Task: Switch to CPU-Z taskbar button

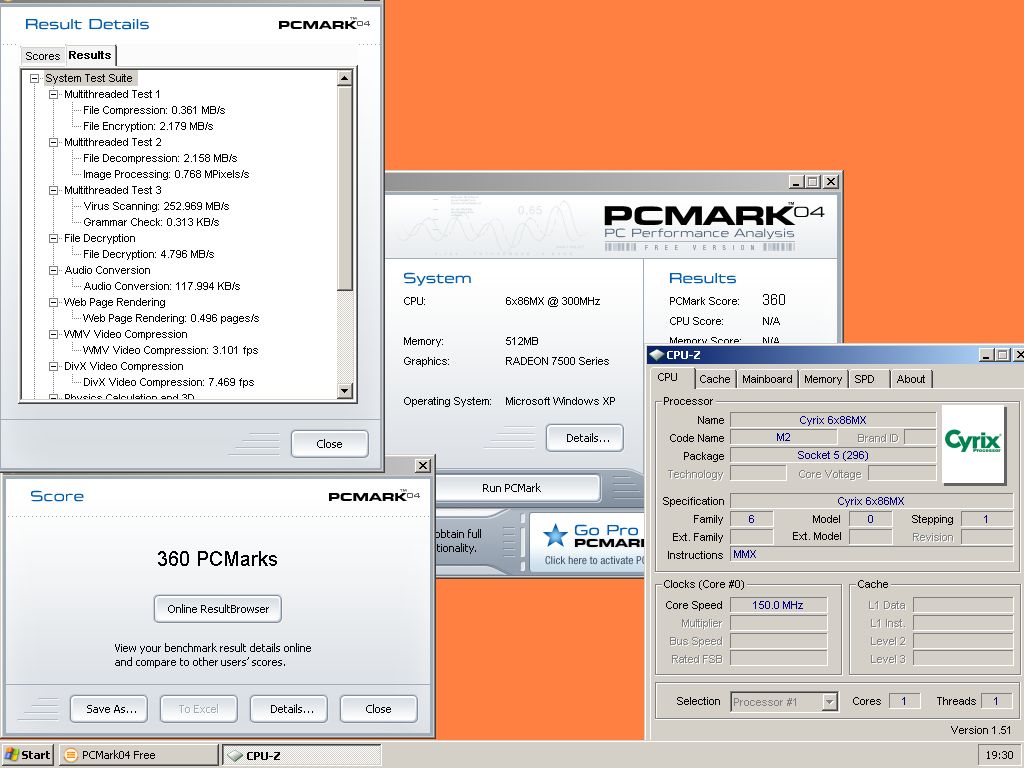Action: [x=302, y=756]
